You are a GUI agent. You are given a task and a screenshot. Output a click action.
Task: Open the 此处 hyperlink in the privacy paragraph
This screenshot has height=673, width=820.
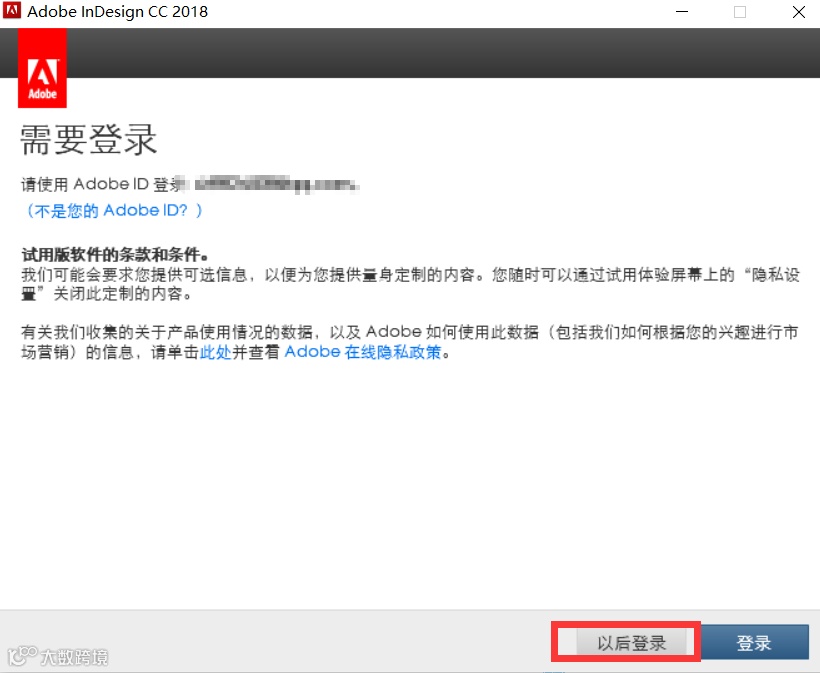click(x=215, y=352)
